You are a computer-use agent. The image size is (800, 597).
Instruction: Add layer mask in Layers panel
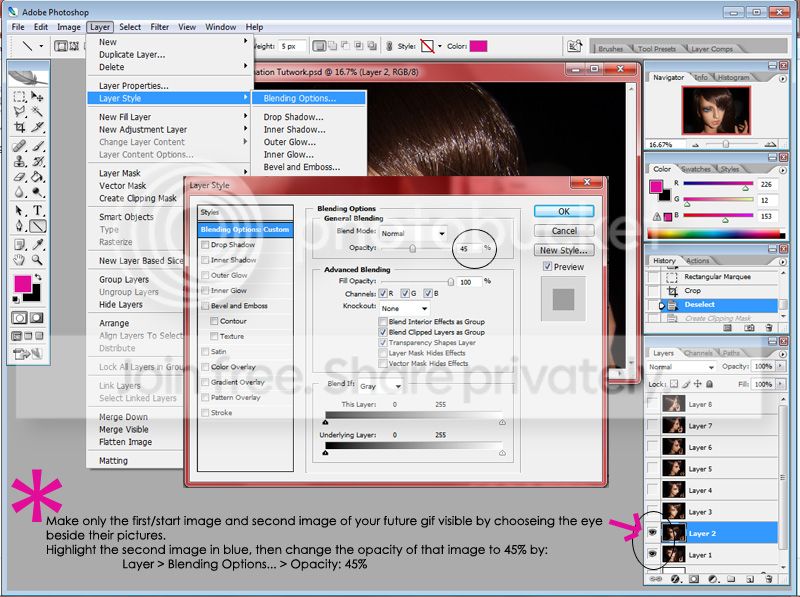pyautogui.click(x=693, y=579)
